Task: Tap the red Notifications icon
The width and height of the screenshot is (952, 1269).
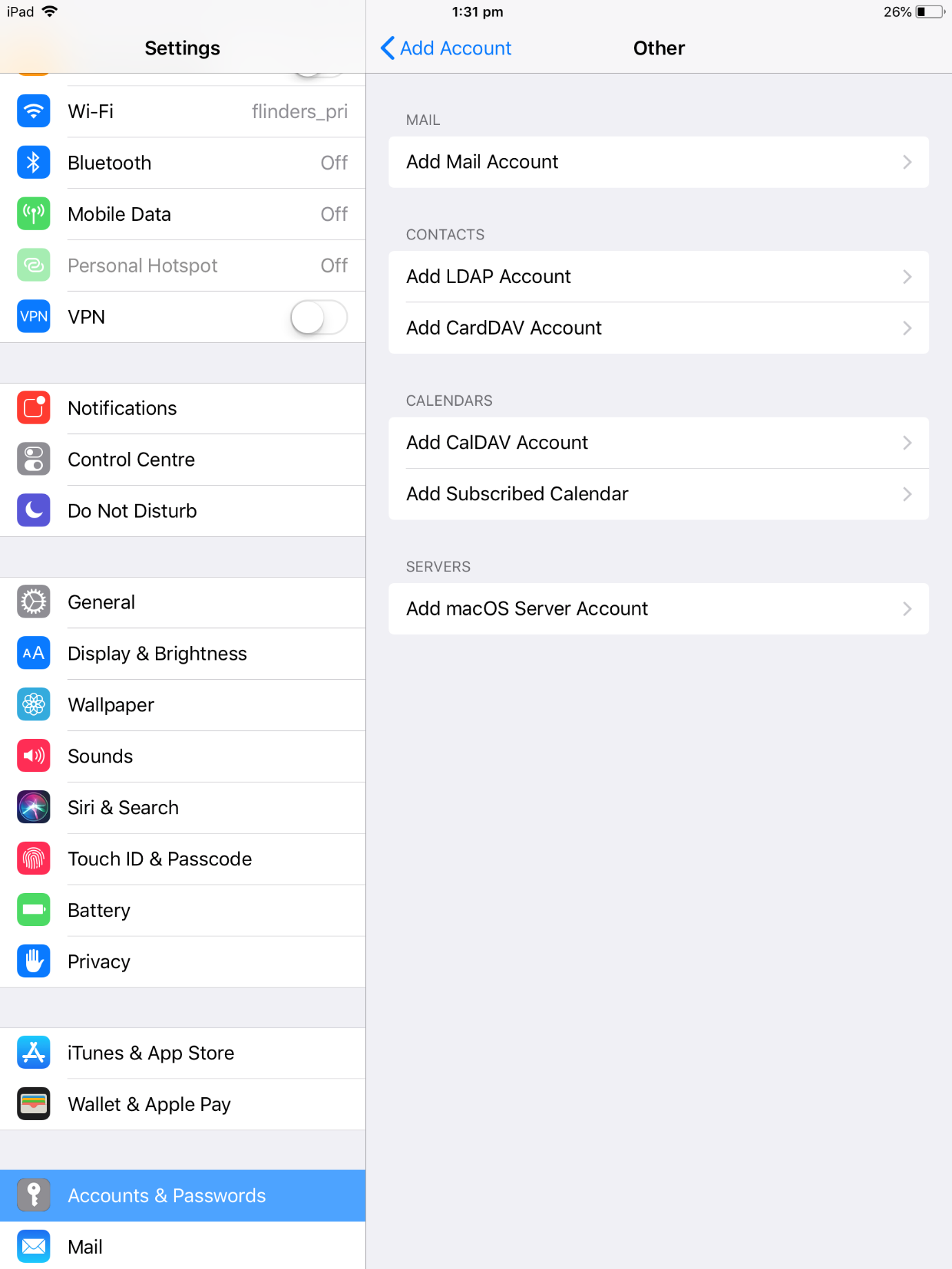Action: [x=33, y=408]
